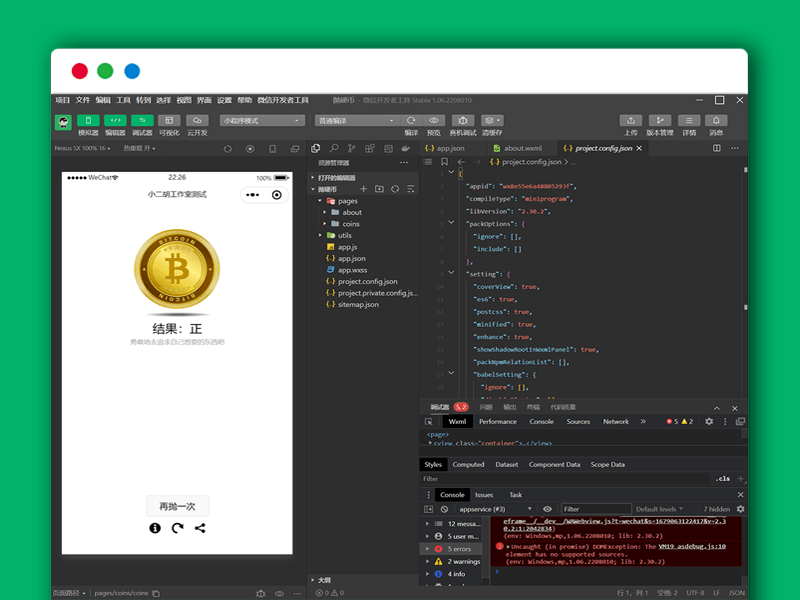The width and height of the screenshot is (800, 600).
Task: Click the 上传 upload icon
Action: [x=631, y=120]
